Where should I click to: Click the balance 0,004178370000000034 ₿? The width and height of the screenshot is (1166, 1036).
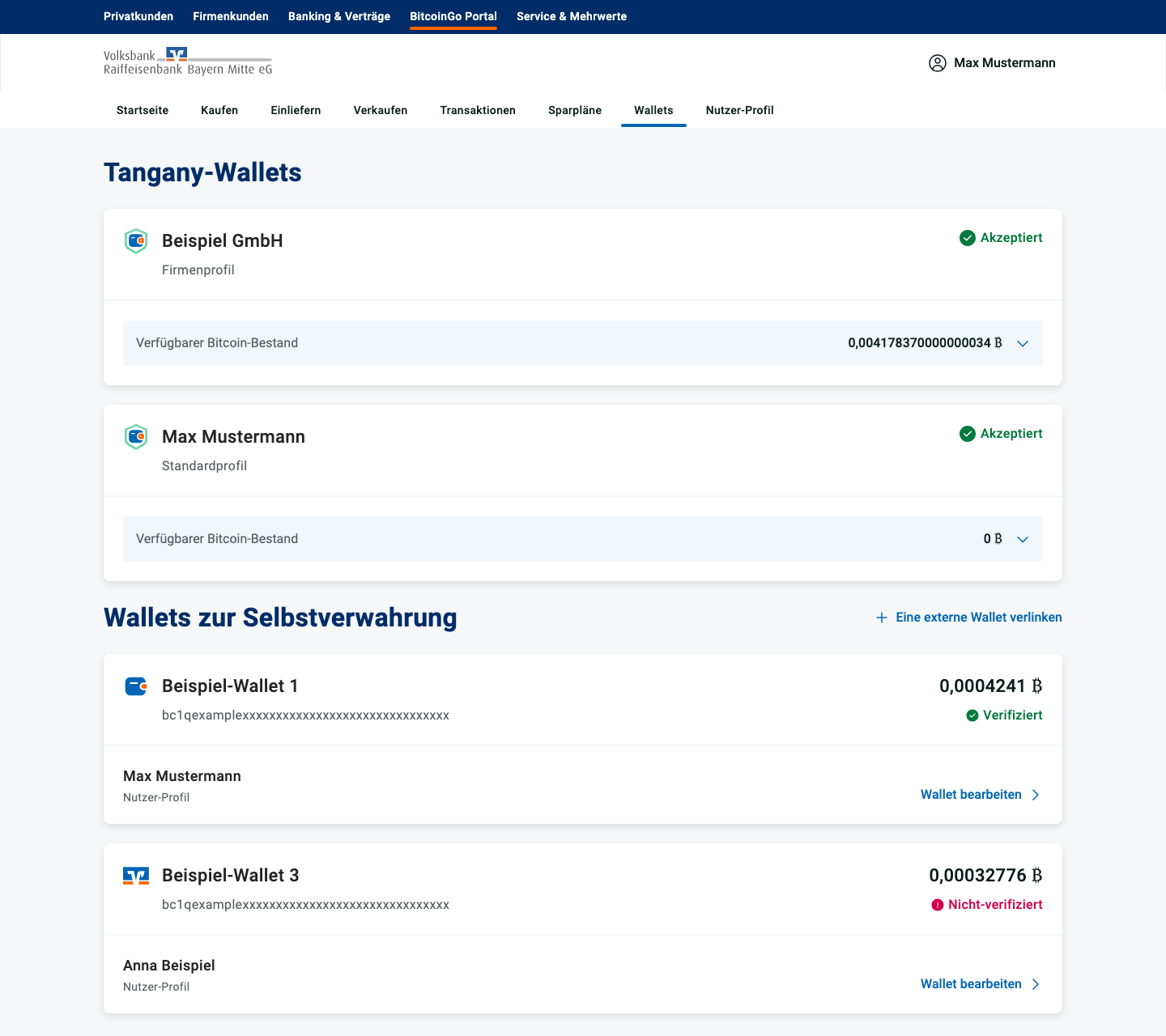[926, 343]
